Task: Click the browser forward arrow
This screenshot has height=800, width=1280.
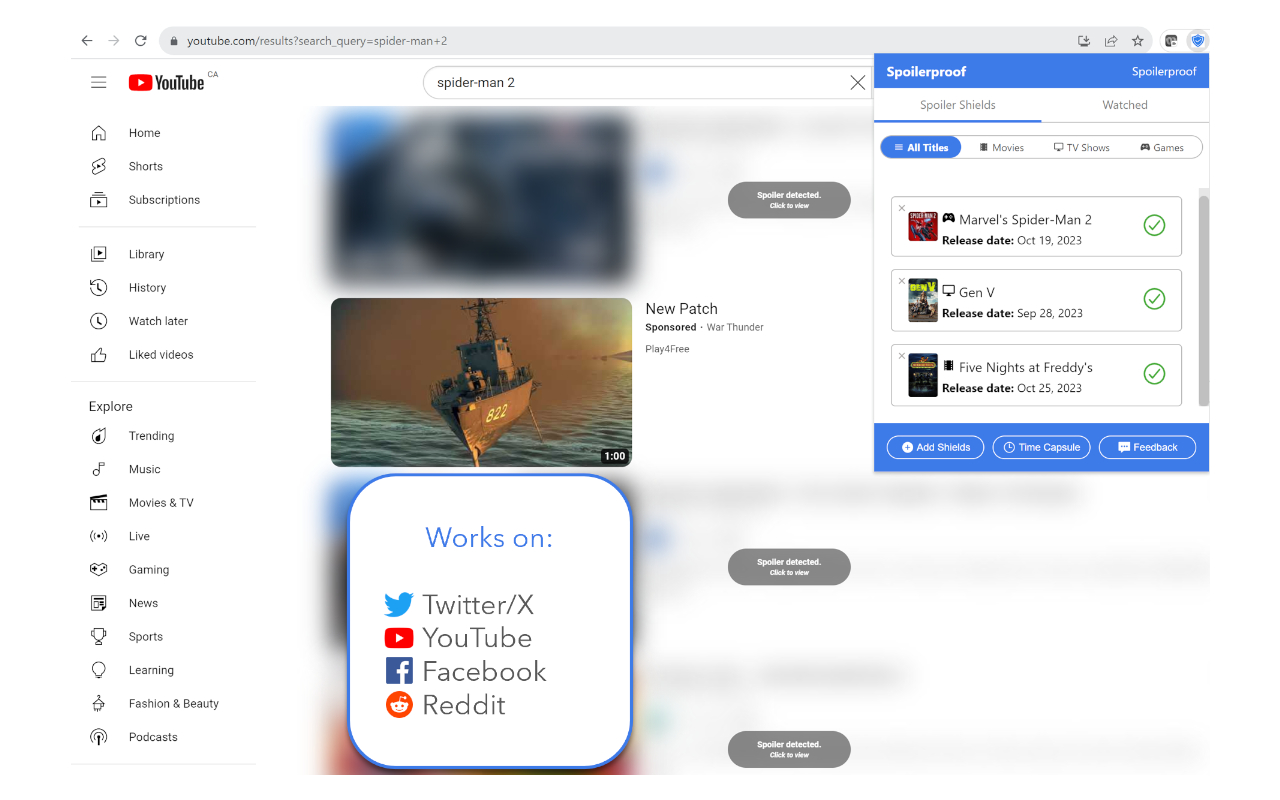Action: [114, 41]
